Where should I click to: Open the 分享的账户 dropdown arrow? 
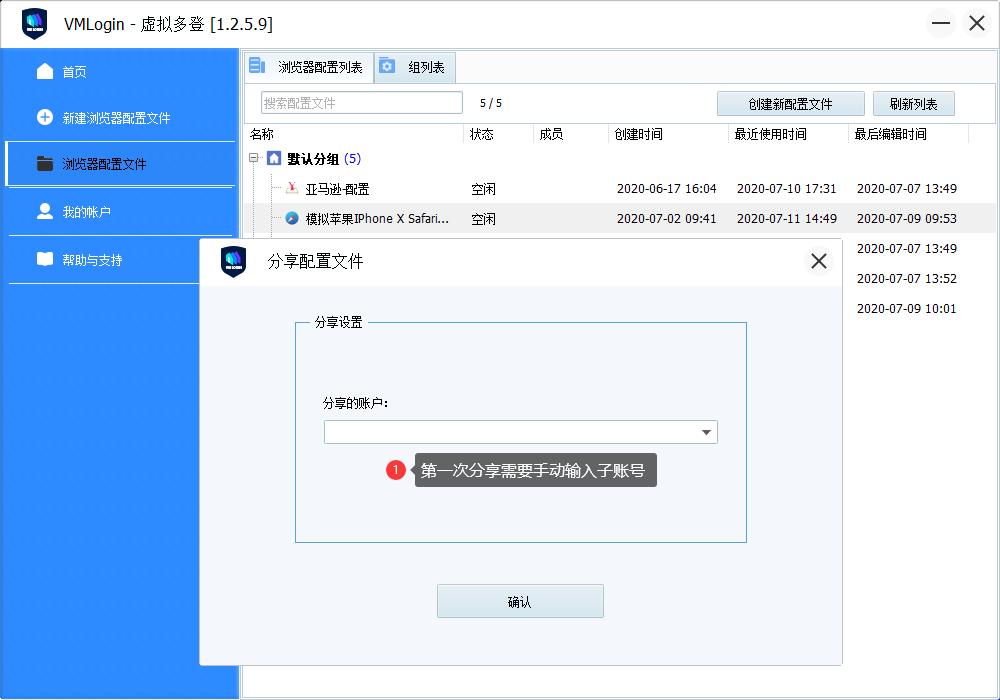(707, 432)
